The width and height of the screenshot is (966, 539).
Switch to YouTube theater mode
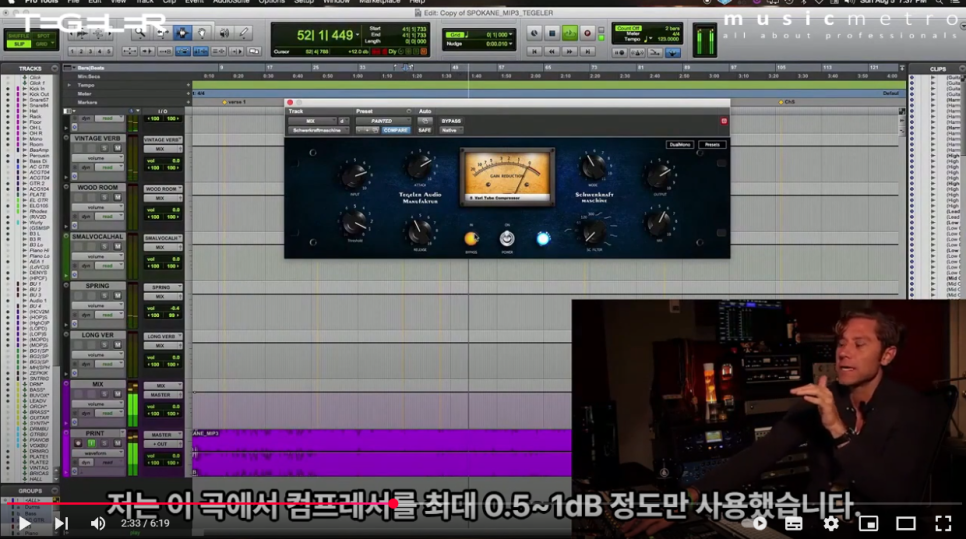coord(906,524)
